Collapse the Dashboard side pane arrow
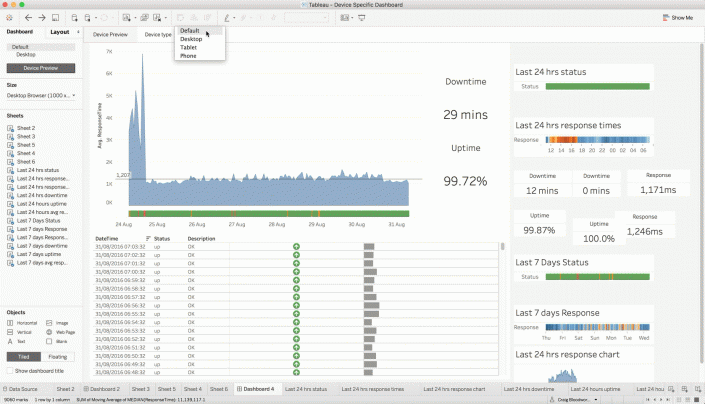The width and height of the screenshot is (705, 404). [78, 32]
